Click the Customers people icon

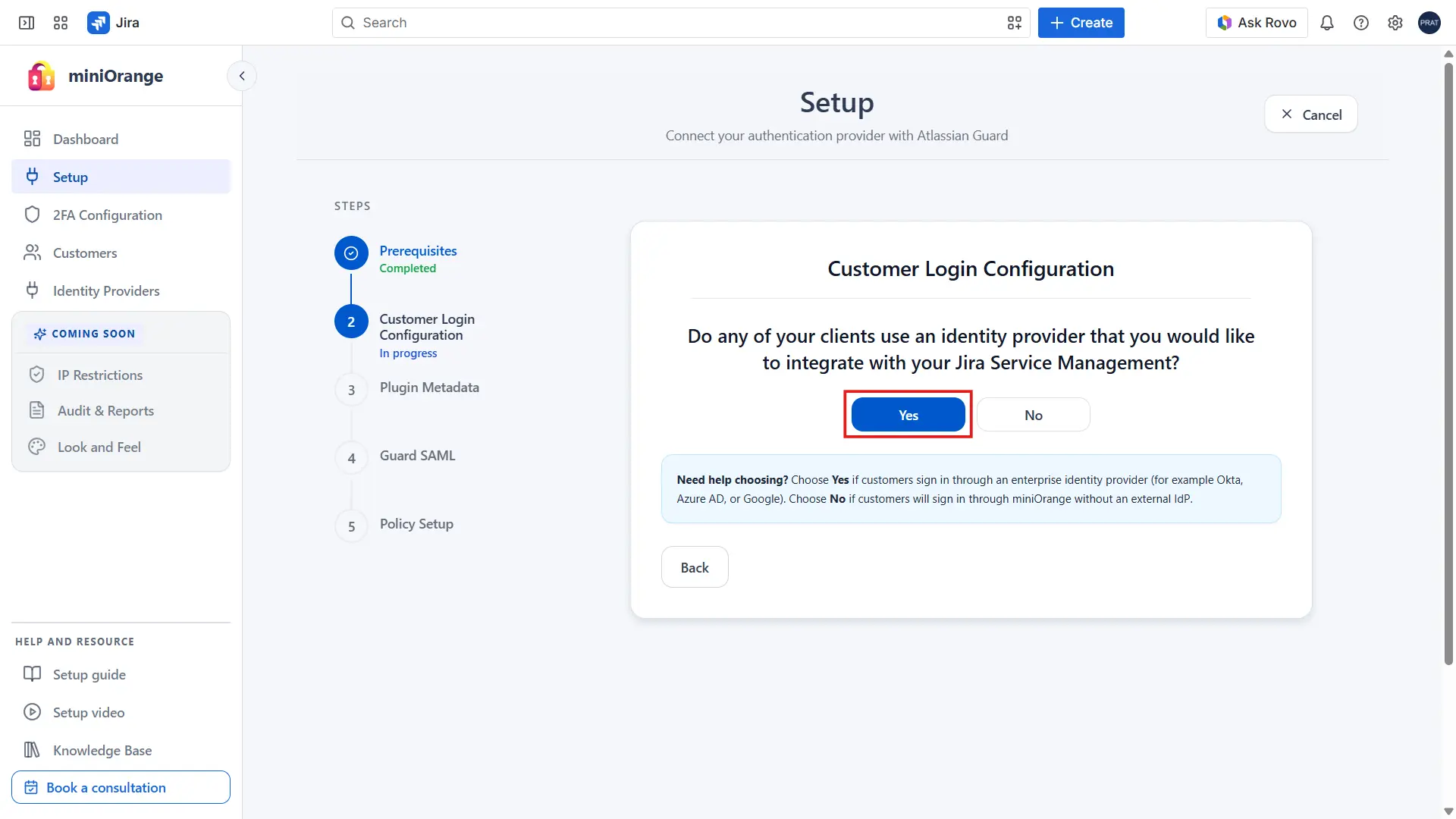(x=32, y=253)
